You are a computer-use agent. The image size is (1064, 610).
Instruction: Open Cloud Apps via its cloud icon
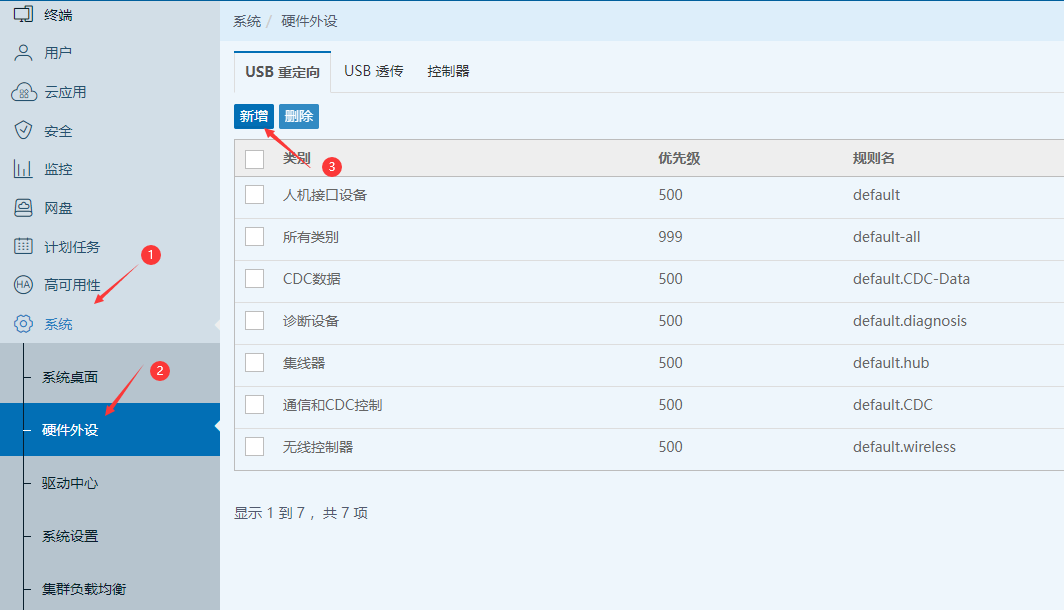pyautogui.click(x=23, y=92)
